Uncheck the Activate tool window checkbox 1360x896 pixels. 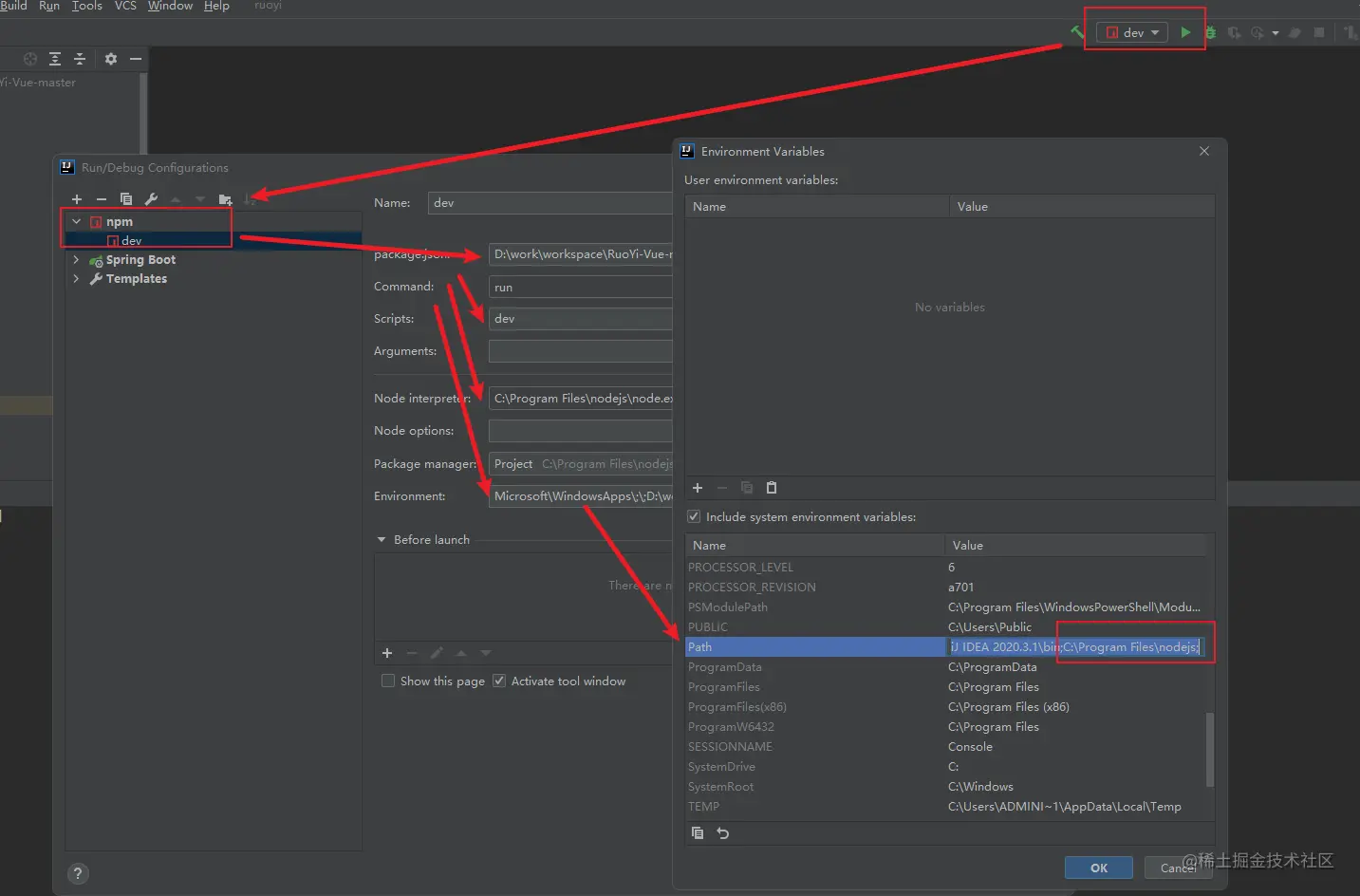tap(499, 681)
